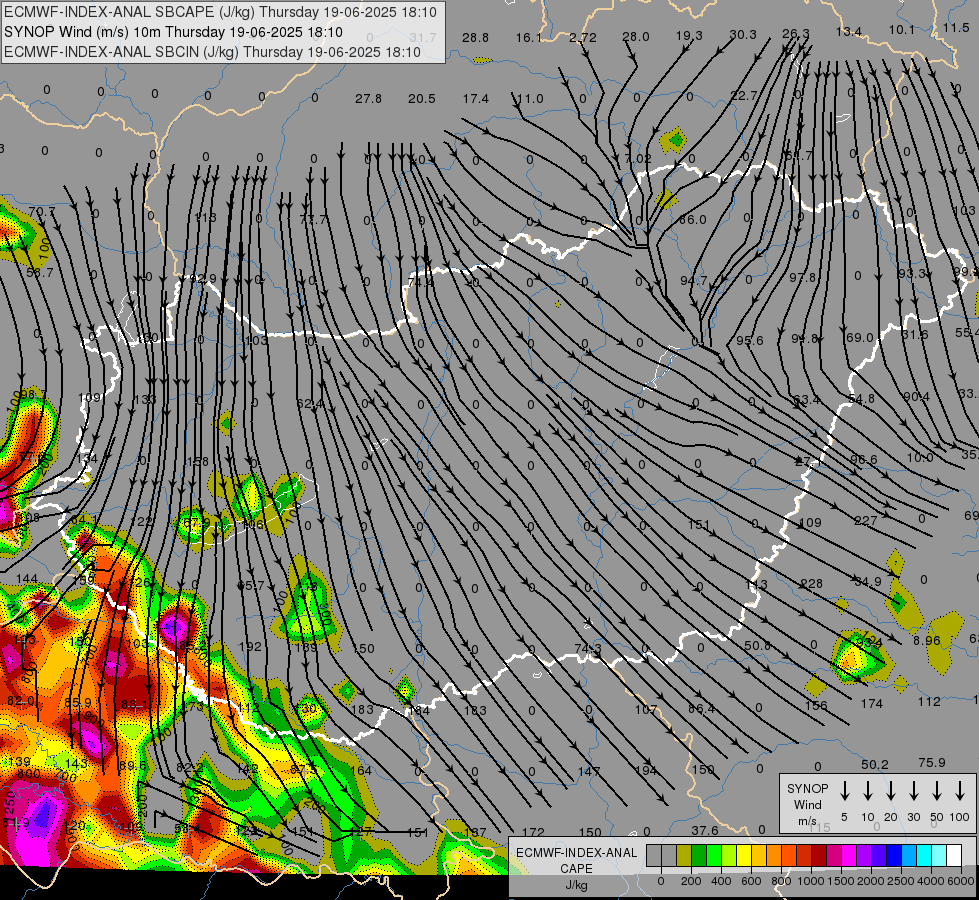This screenshot has height=900, width=979.
Task: Click the '112' value on the map
Action: 929,702
